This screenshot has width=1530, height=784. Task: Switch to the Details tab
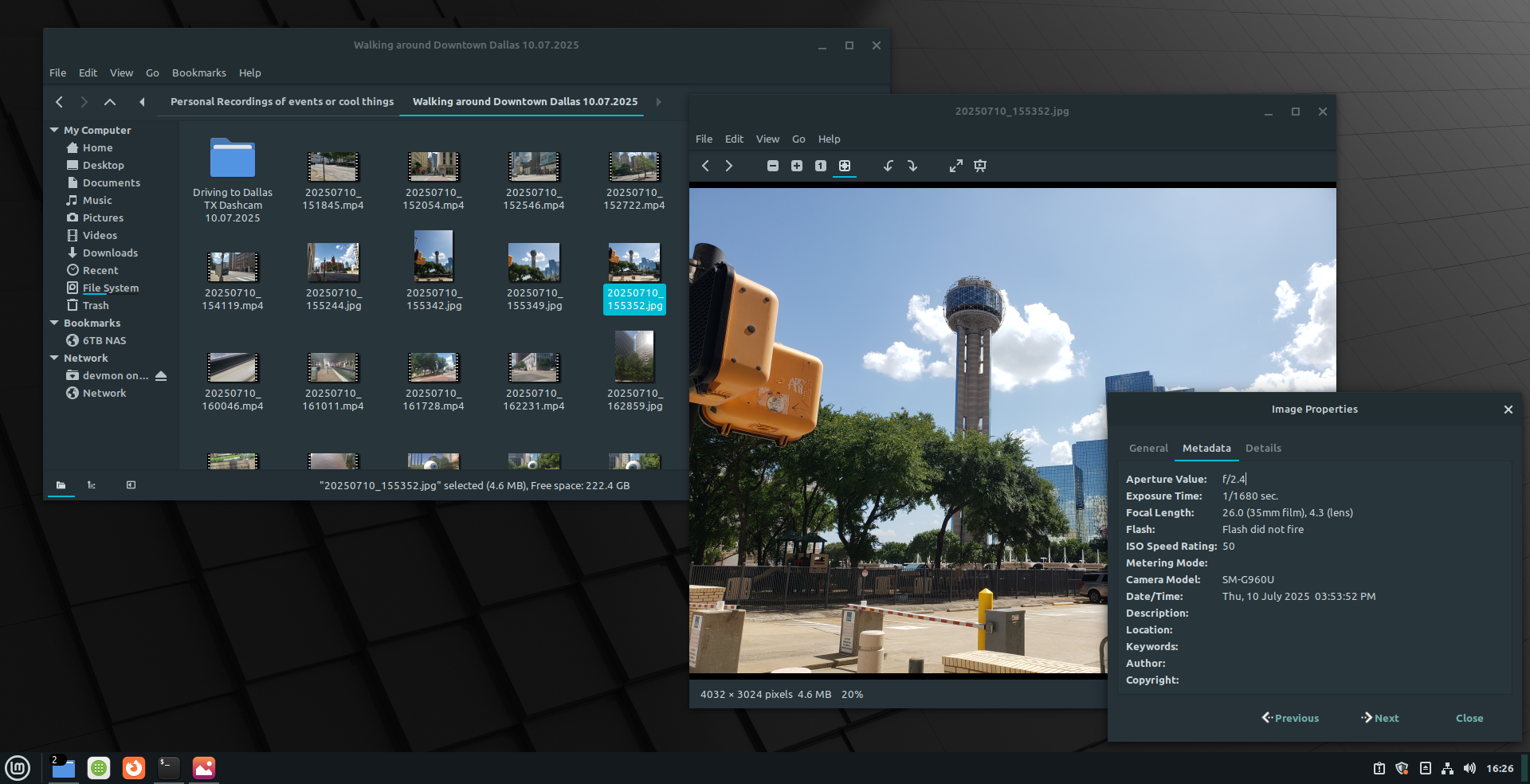(x=1263, y=448)
